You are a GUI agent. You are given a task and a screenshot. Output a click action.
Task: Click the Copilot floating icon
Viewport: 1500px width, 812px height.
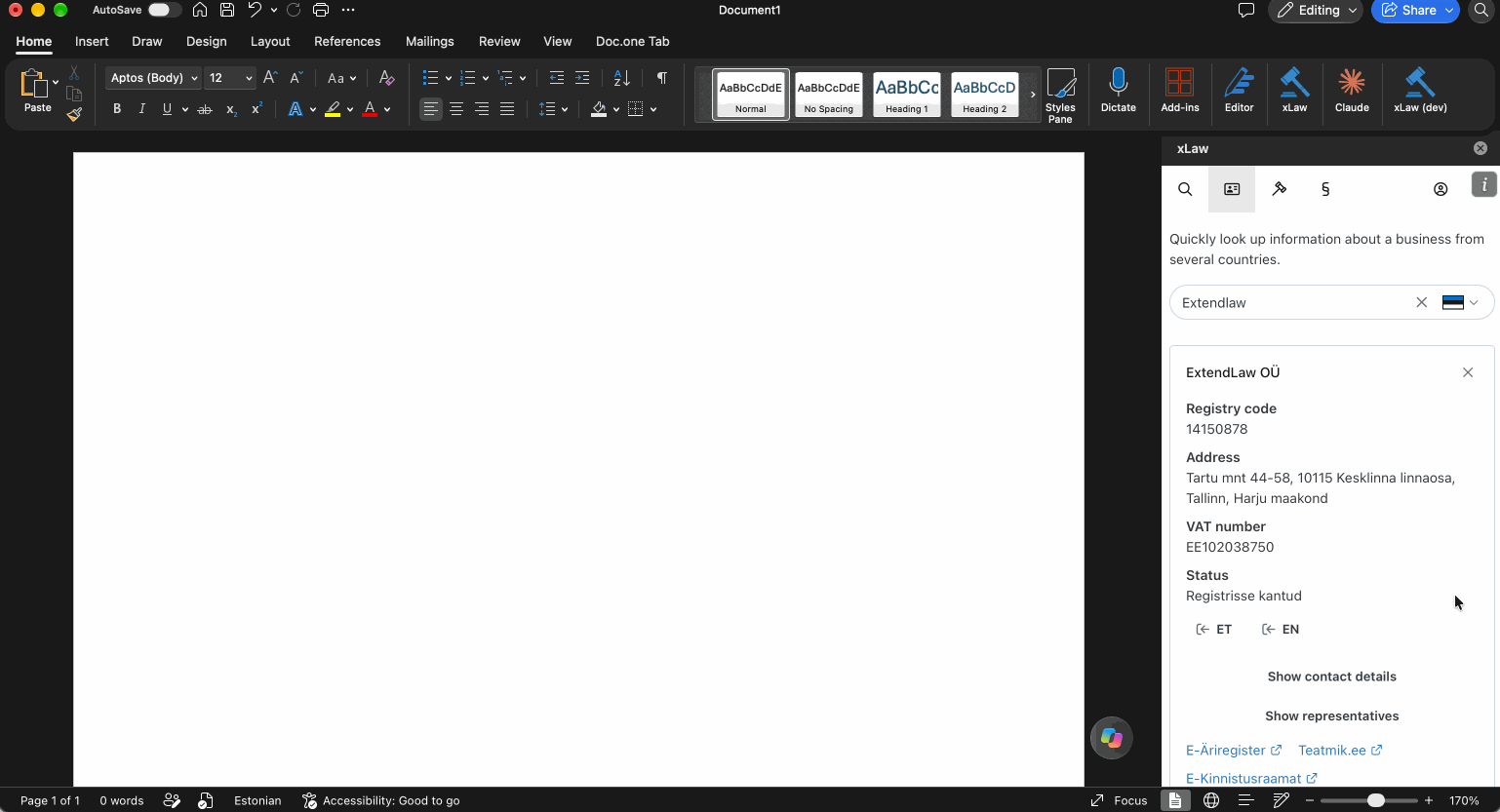(1112, 738)
